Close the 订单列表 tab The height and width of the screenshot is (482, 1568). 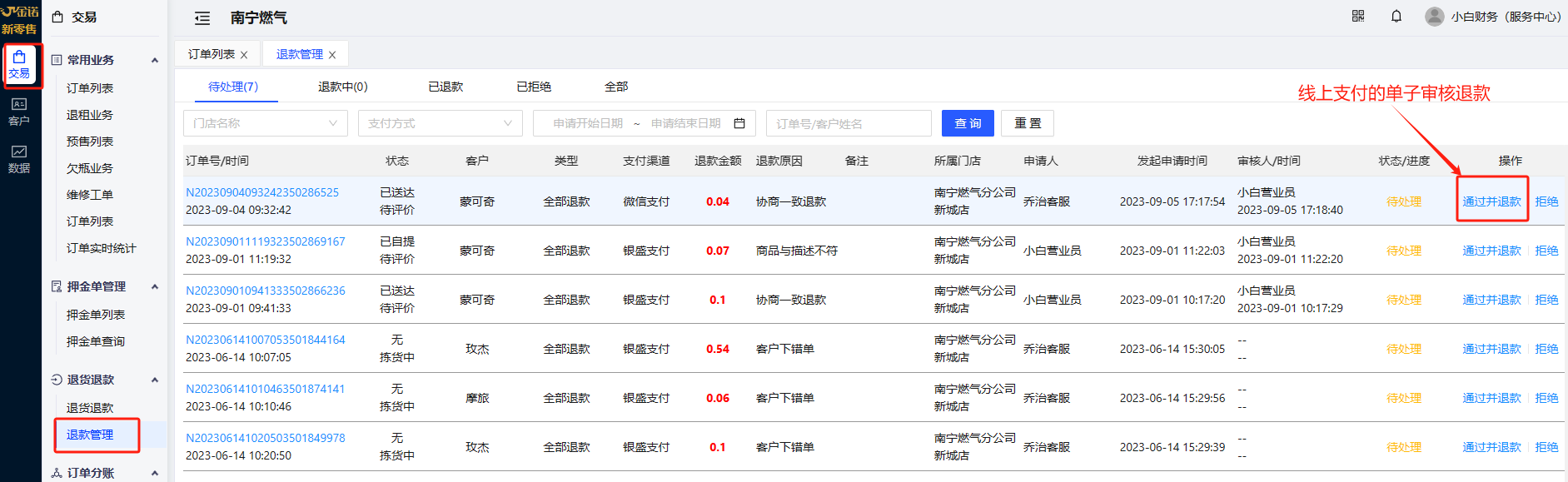tap(244, 55)
